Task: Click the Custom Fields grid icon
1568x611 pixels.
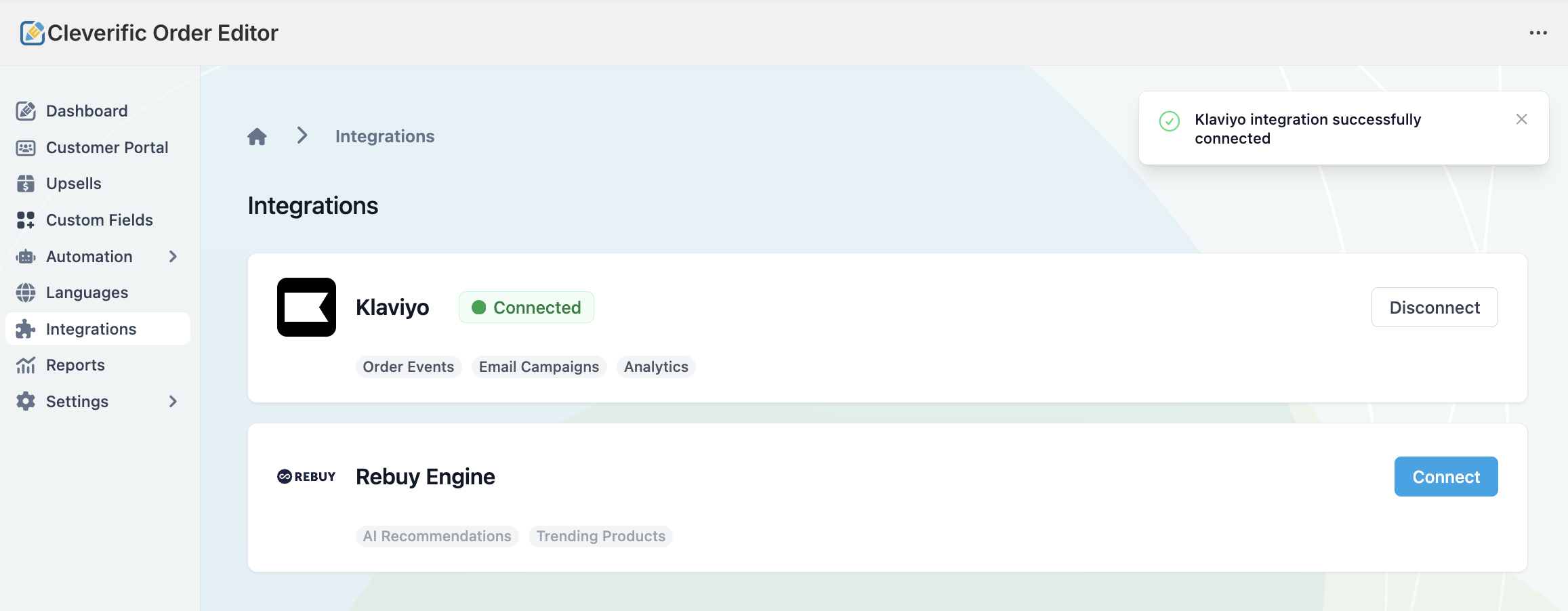Action: pyautogui.click(x=26, y=220)
